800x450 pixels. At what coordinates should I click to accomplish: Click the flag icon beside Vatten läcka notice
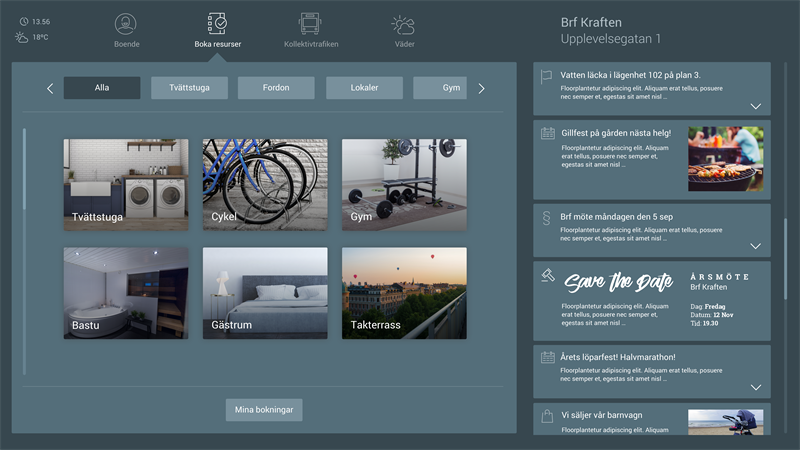pyautogui.click(x=547, y=75)
